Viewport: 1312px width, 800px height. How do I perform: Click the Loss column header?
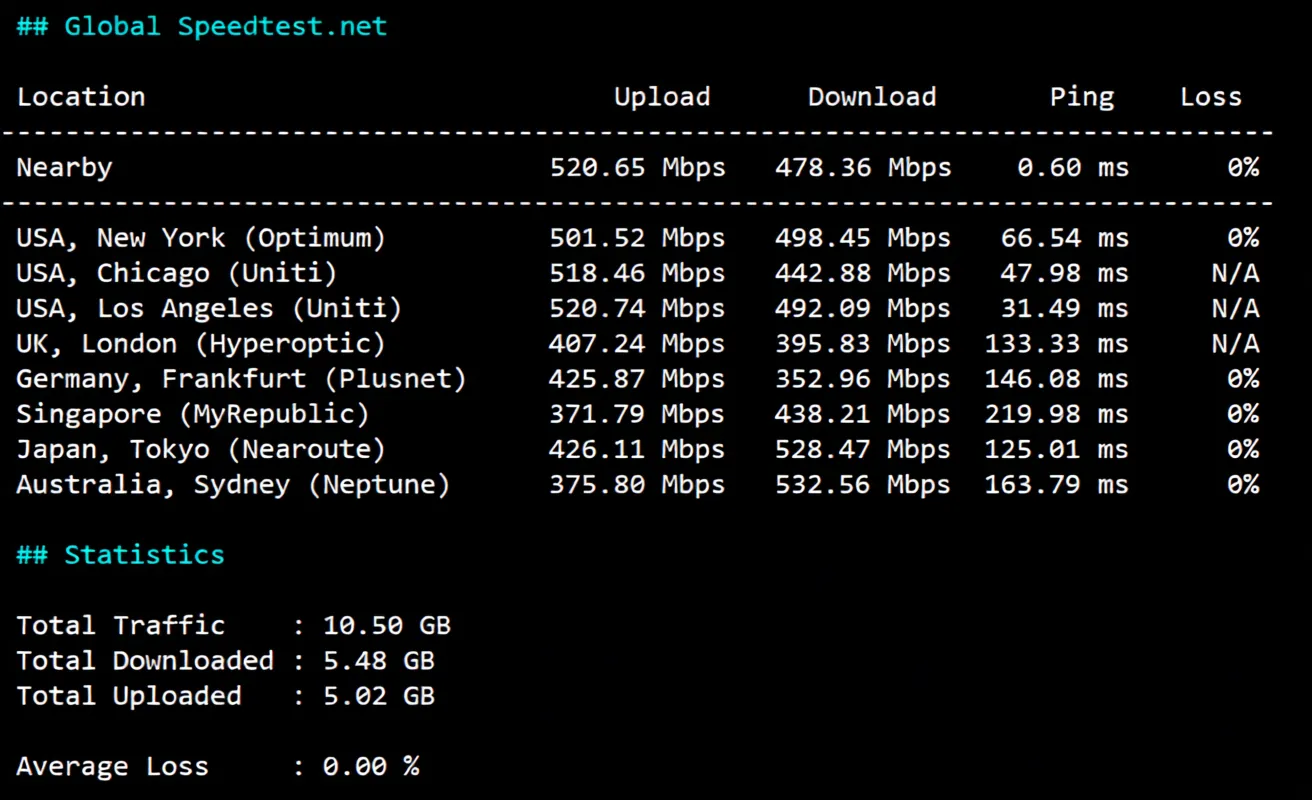(1210, 96)
